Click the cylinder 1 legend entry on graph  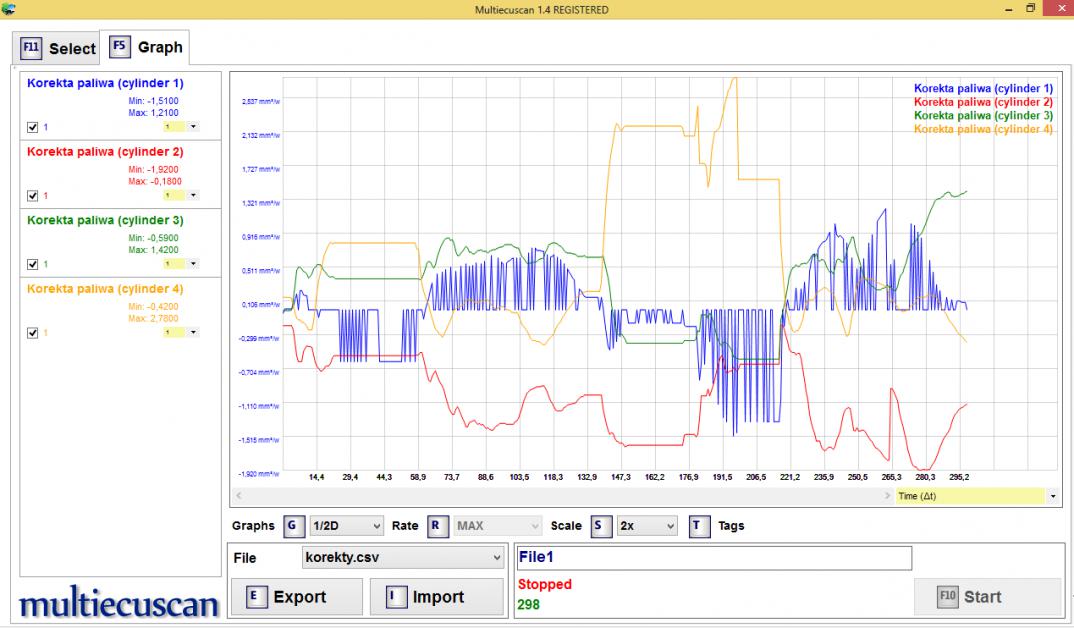[x=983, y=88]
